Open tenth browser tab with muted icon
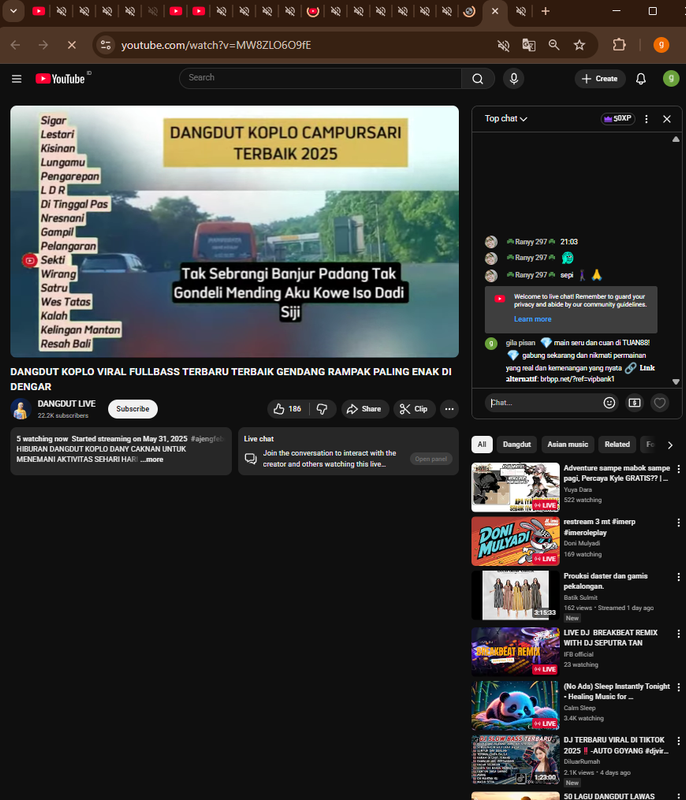Image resolution: width=686 pixels, height=800 pixels. [x=244, y=11]
